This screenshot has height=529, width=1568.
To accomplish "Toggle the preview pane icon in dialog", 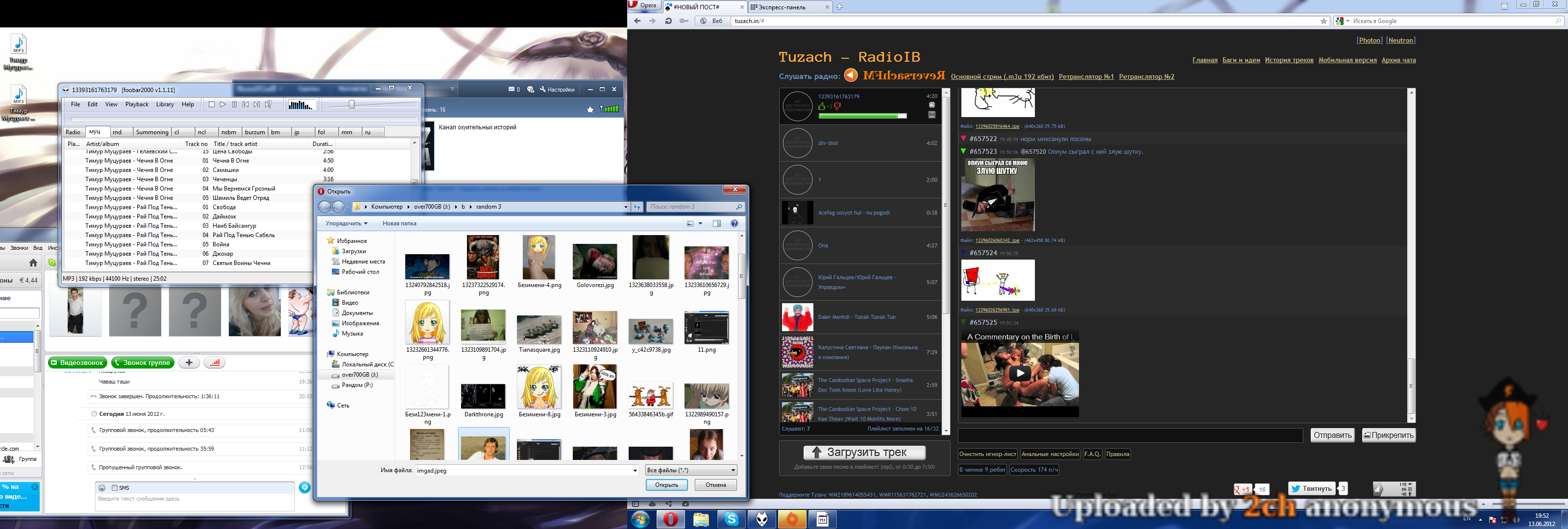I will point(716,223).
